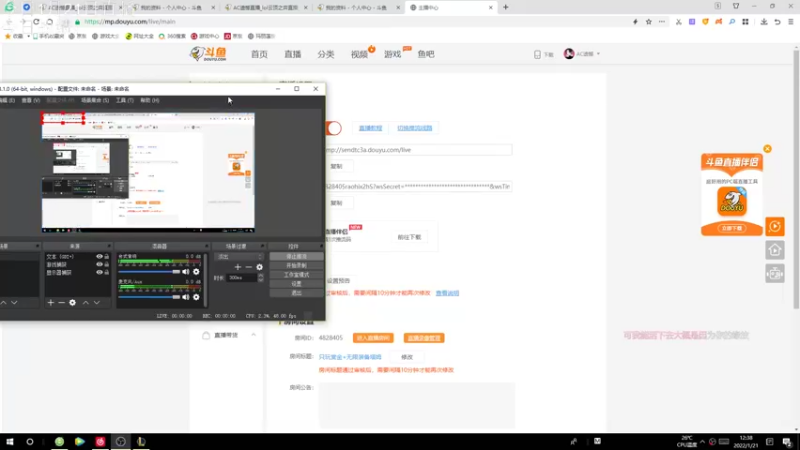
Task: Open Mic/Aux audio settings gear
Action: click(x=196, y=297)
